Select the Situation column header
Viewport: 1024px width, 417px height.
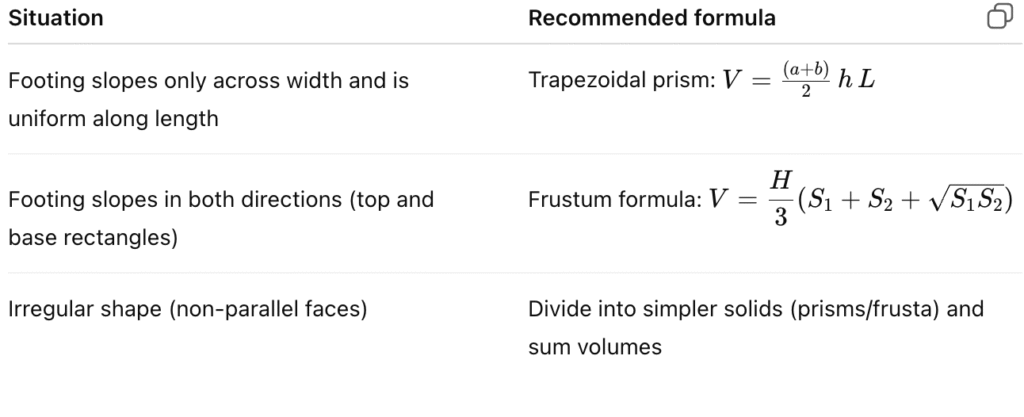point(56,18)
